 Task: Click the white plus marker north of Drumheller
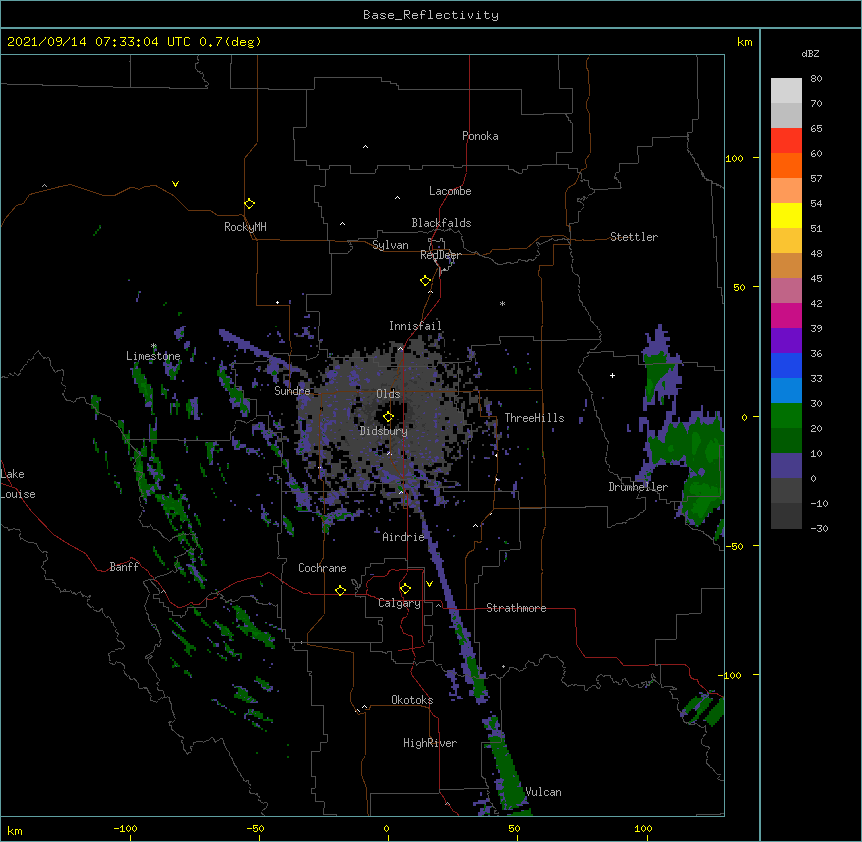[612, 375]
